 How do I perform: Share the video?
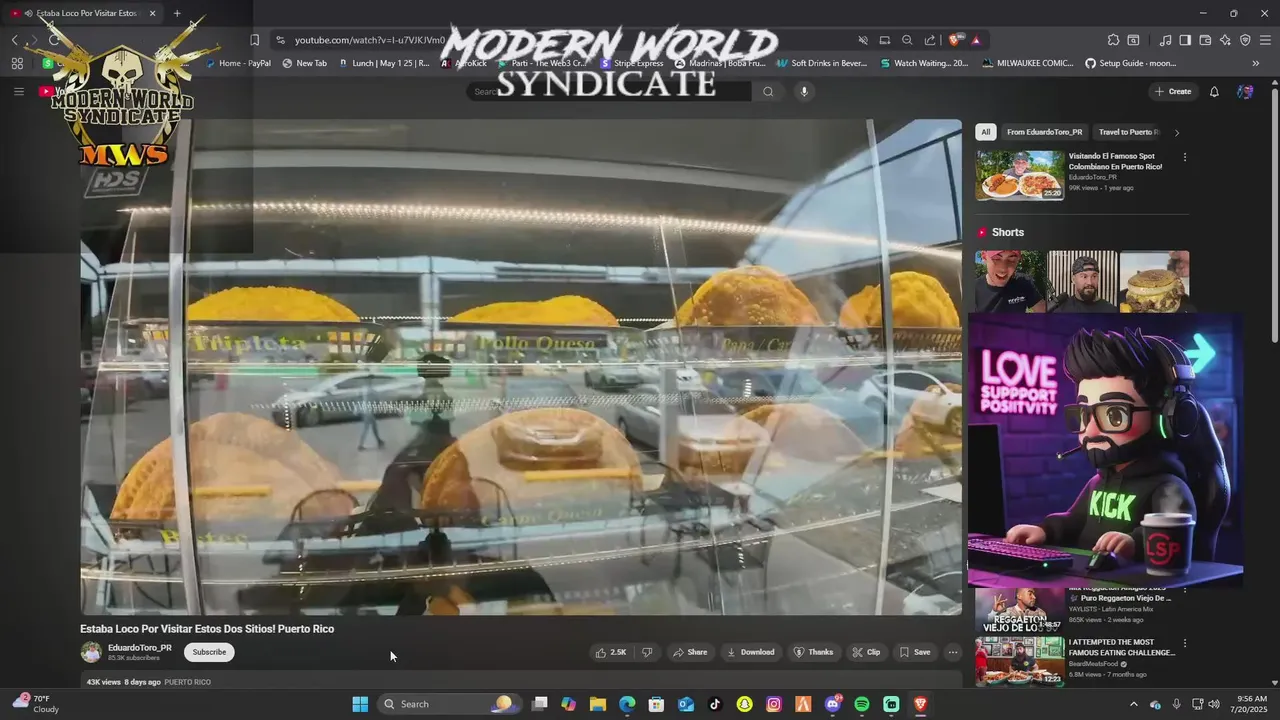point(690,652)
